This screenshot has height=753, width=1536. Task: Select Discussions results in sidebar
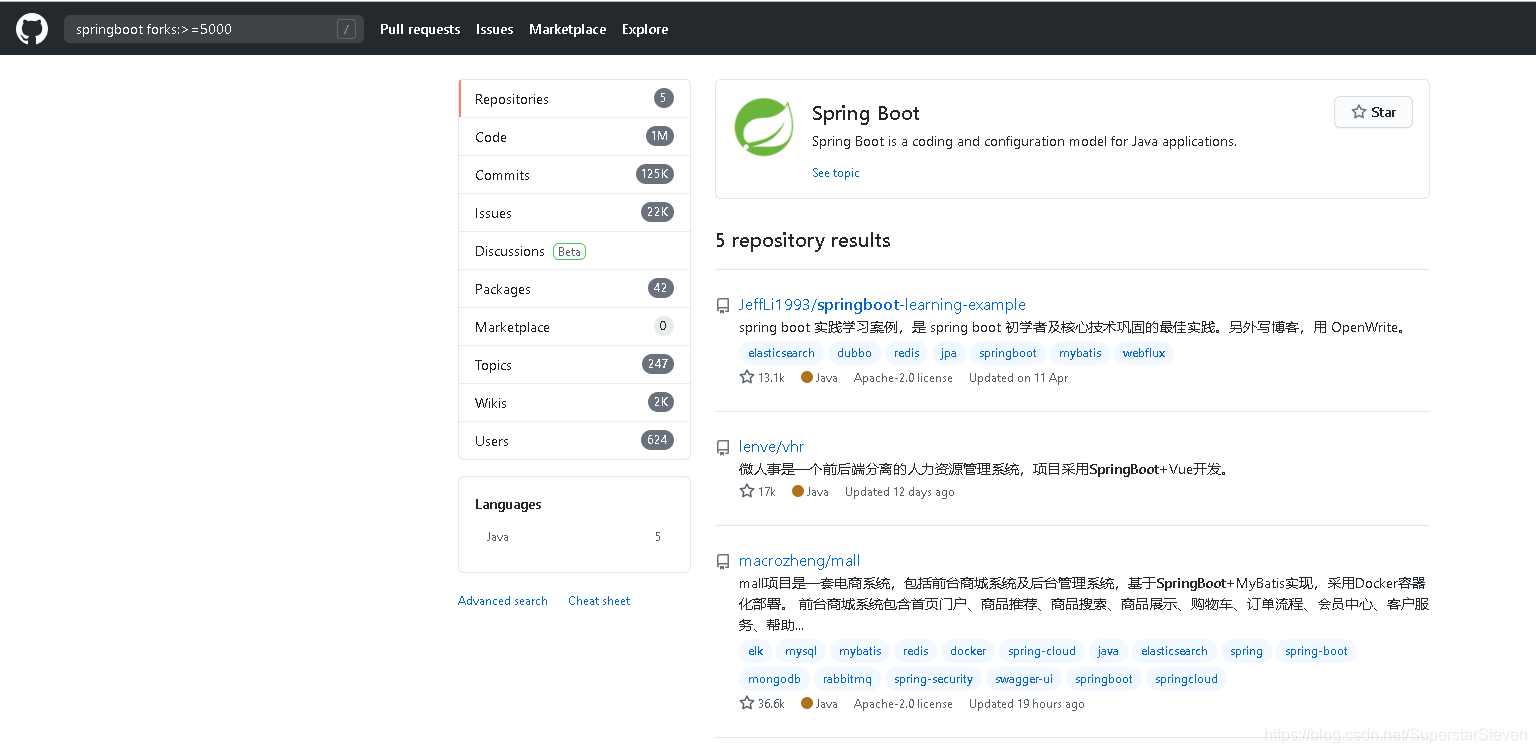pos(574,251)
